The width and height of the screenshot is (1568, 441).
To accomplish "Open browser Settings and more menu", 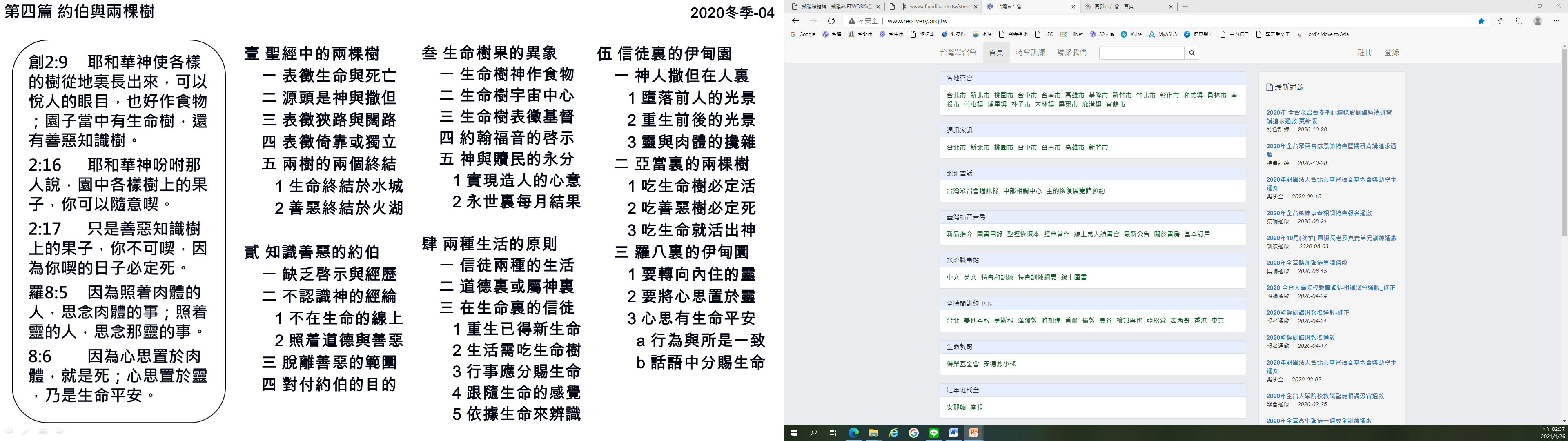I will 1557,21.
